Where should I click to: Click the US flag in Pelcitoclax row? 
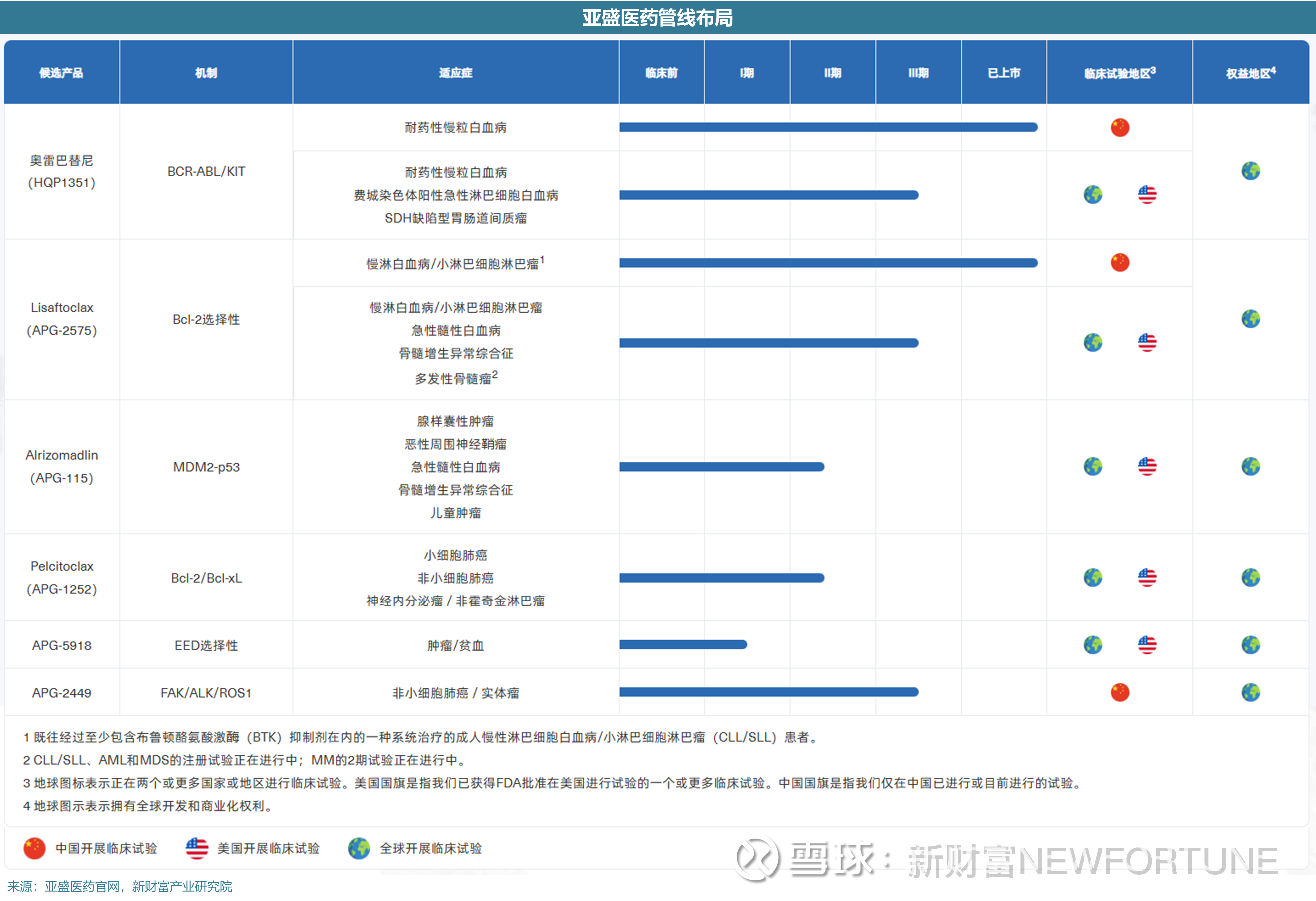(1147, 577)
